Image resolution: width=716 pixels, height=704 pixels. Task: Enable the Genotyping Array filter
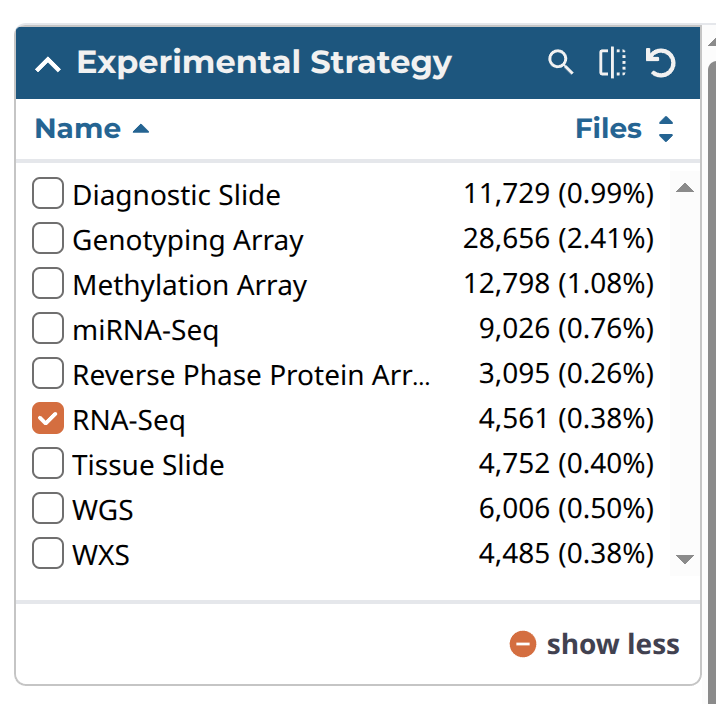tap(48, 239)
